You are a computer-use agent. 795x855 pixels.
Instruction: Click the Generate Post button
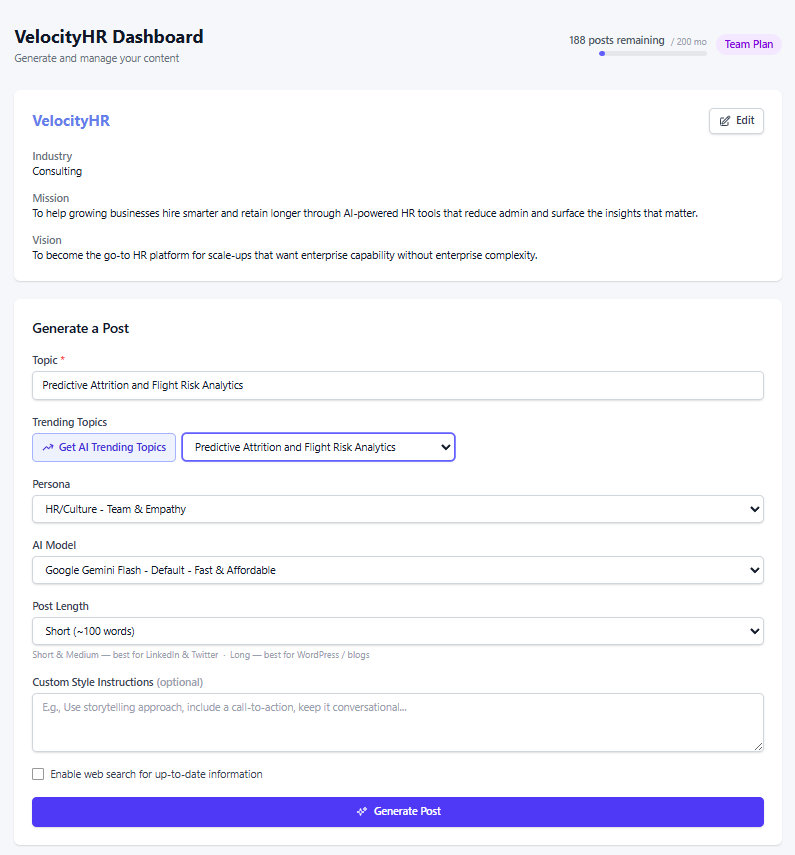click(397, 812)
